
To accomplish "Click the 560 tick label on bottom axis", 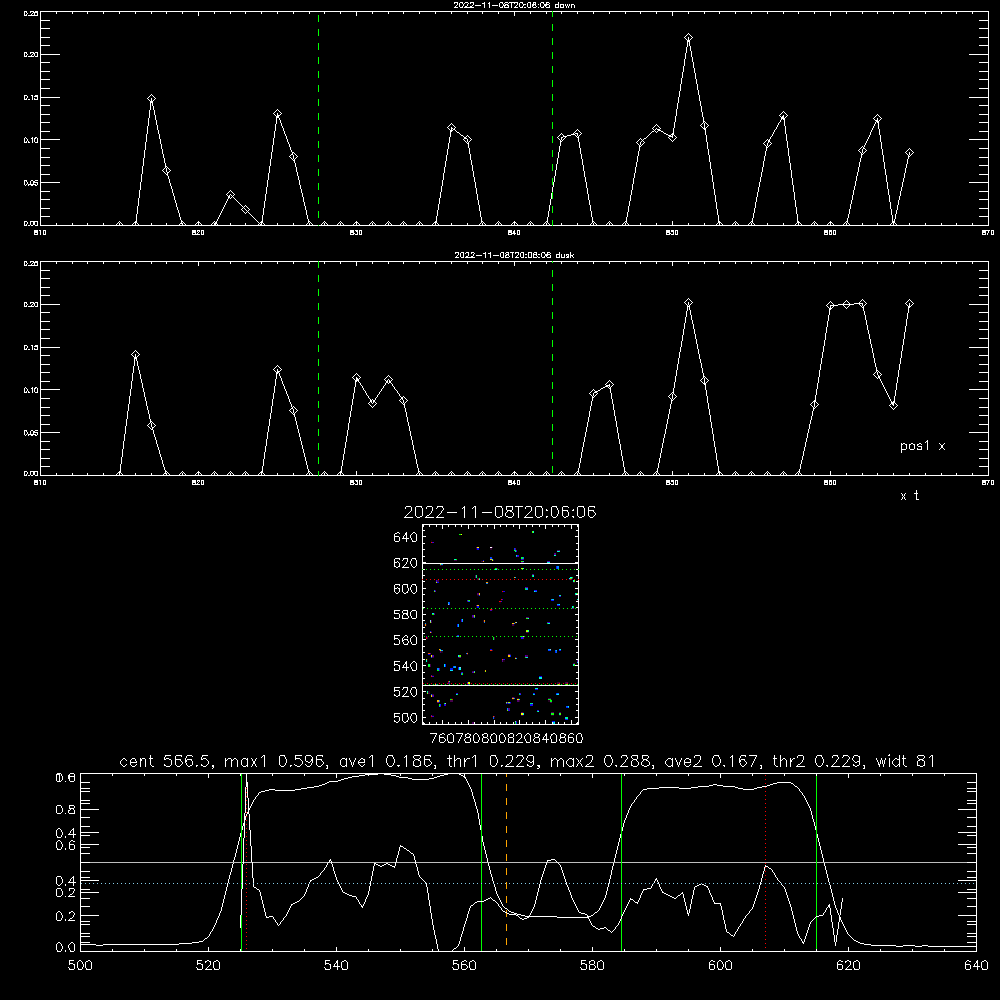I will tap(464, 966).
